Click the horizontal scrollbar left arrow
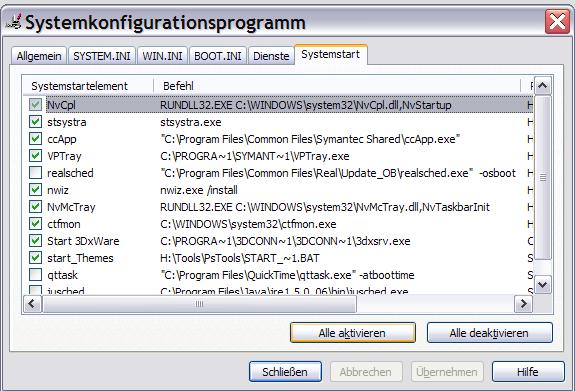 click(33, 304)
